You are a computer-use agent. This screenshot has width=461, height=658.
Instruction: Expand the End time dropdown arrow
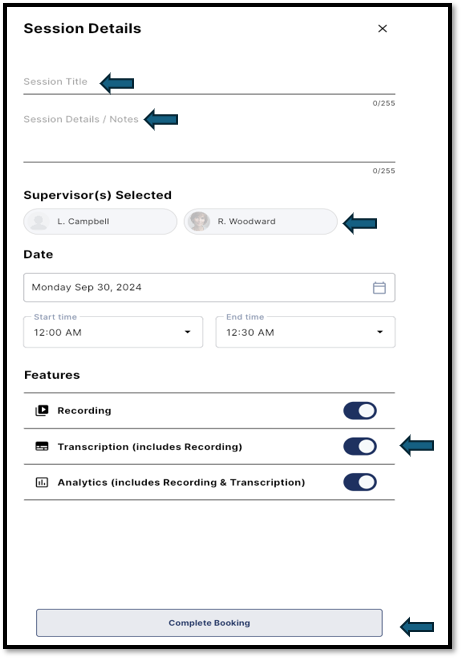click(380, 332)
